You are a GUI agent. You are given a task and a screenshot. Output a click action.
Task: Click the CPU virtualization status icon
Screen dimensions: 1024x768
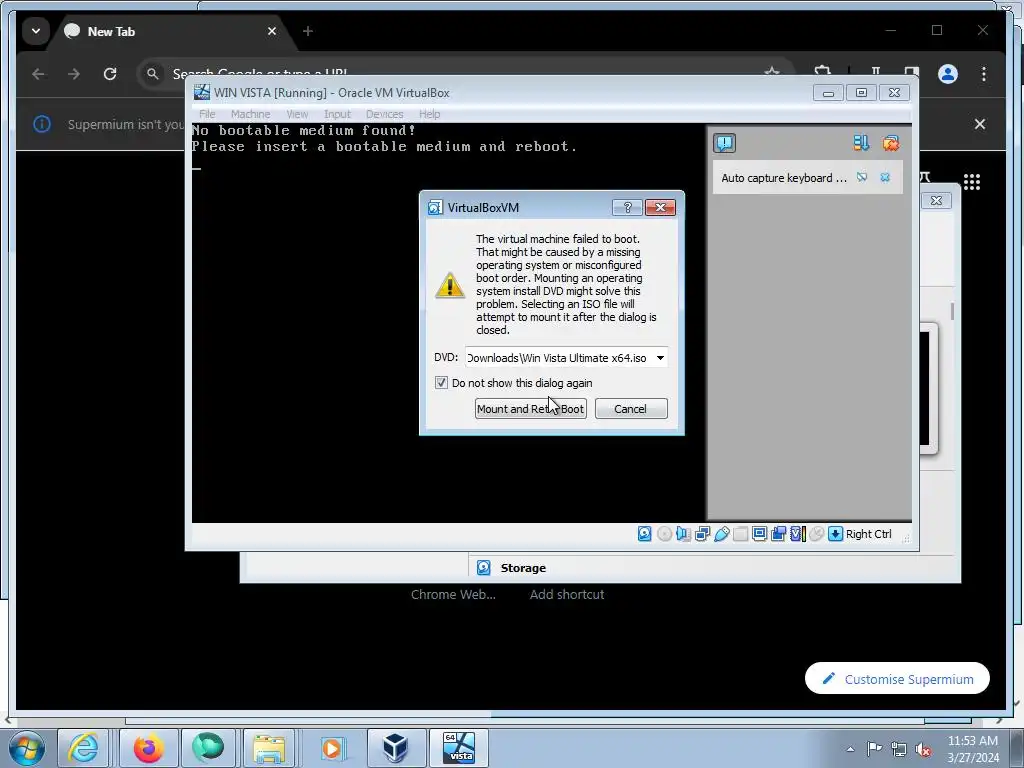(798, 534)
